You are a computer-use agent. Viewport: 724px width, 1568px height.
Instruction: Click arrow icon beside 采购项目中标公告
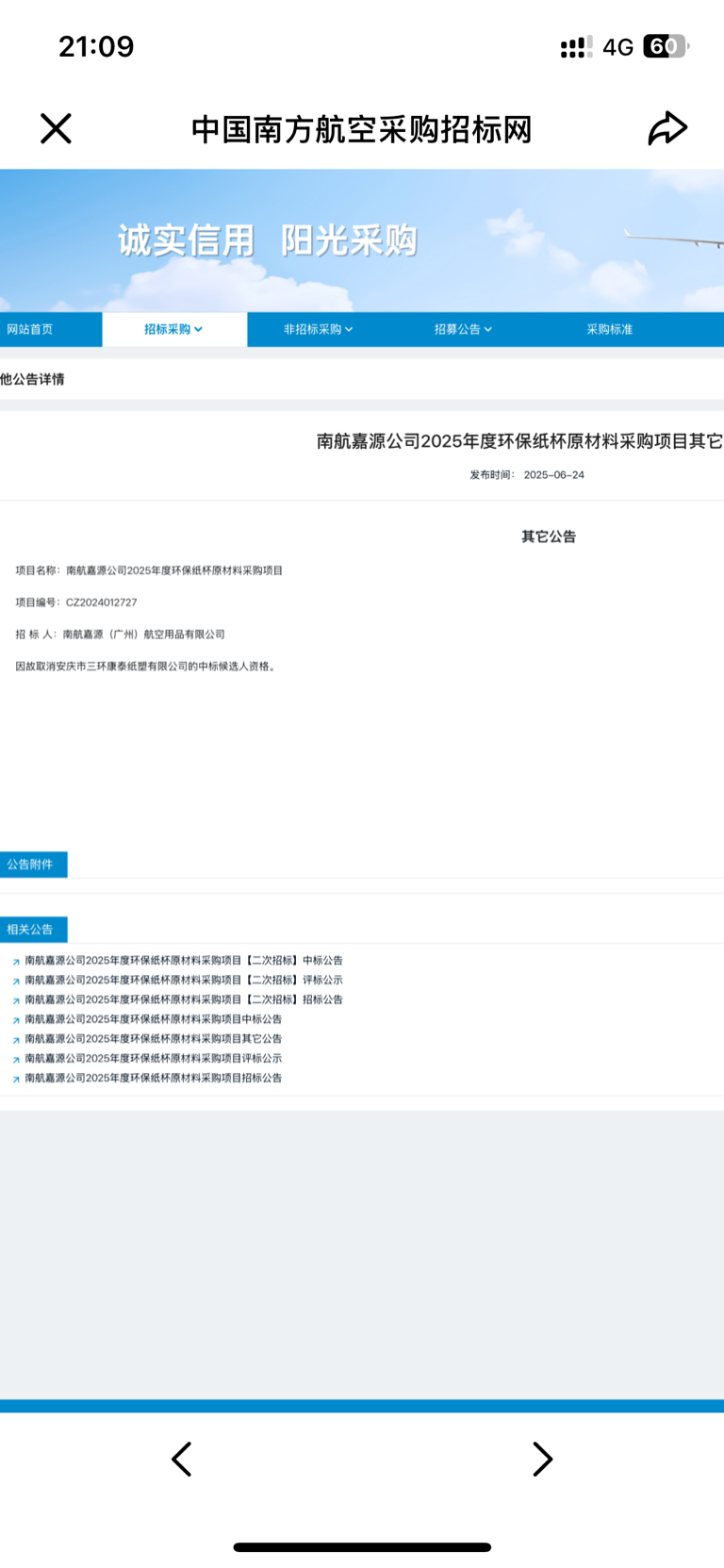point(16,1020)
